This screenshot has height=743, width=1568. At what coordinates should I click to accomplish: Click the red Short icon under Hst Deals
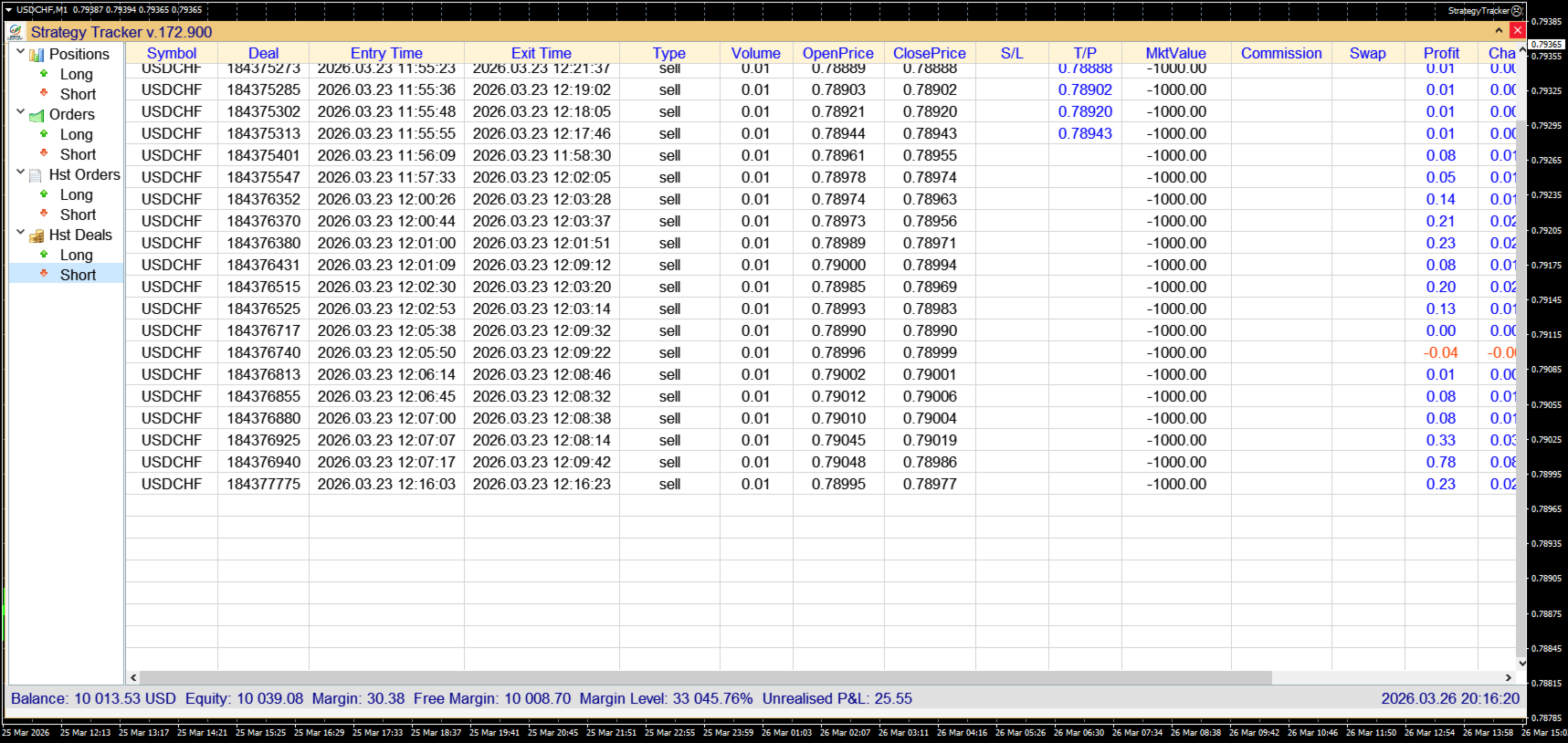click(x=44, y=274)
